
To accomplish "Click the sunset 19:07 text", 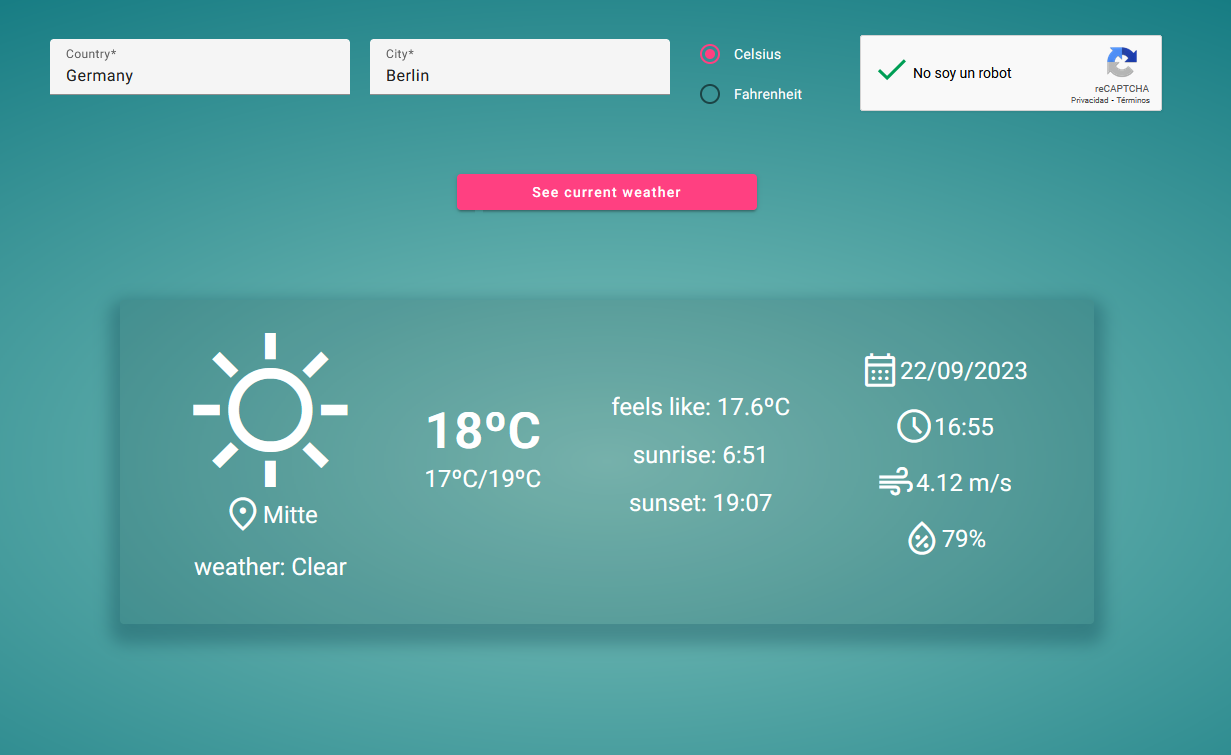I will 701,503.
